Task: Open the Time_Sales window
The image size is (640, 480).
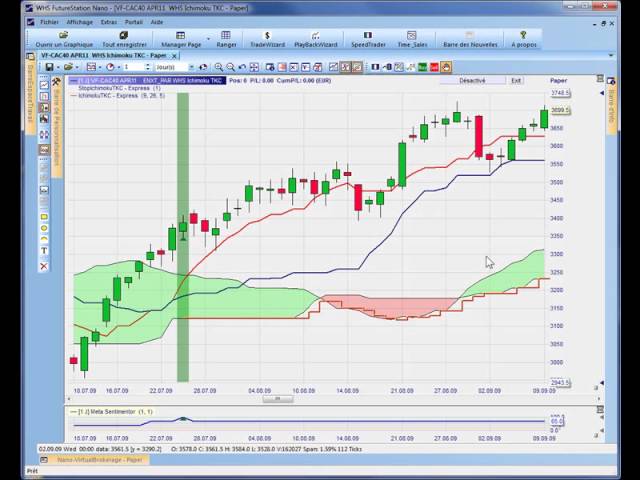Action: pos(412,40)
